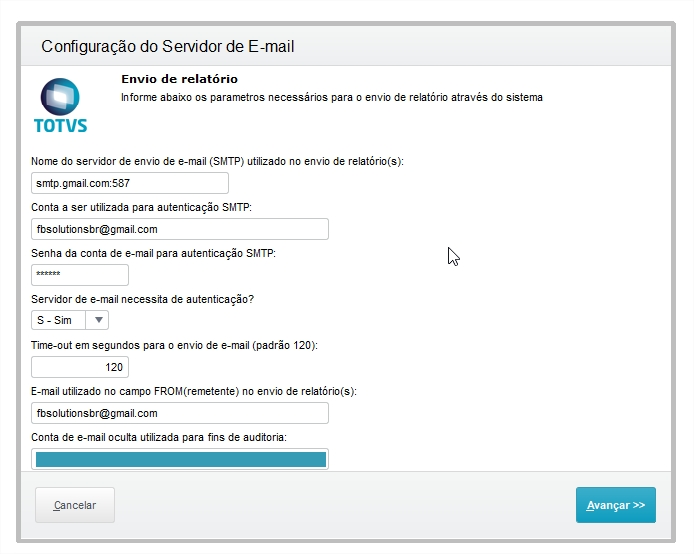The height and width of the screenshot is (554, 694).
Task: Click the 'Envio de relatório' heading
Action: tap(179, 78)
